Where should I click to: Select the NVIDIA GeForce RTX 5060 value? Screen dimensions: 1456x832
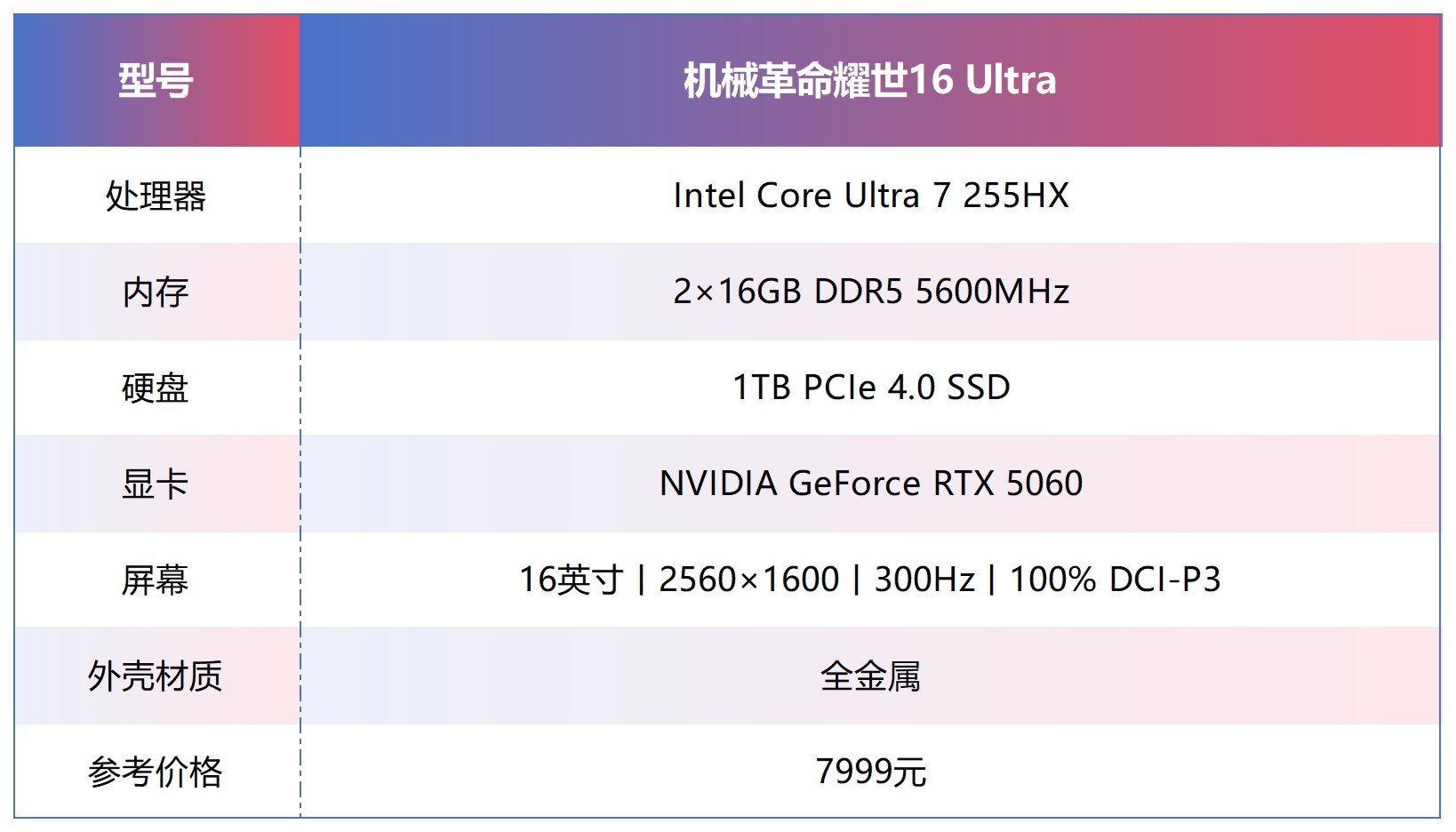click(870, 484)
